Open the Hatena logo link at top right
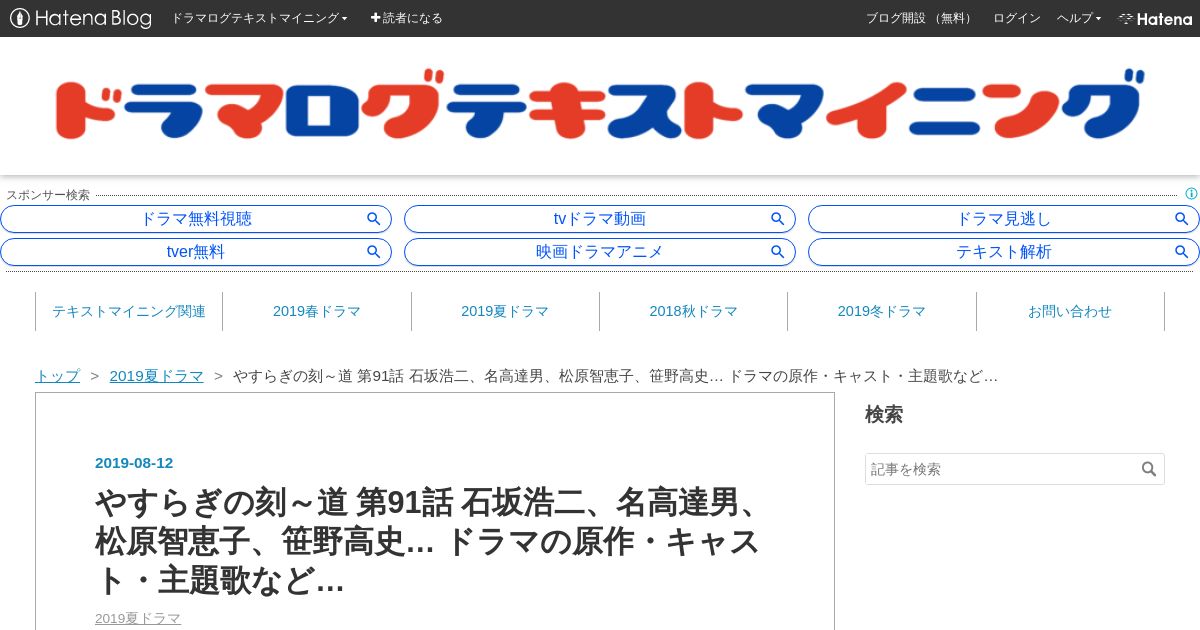The image size is (1200, 630). pos(1155,18)
